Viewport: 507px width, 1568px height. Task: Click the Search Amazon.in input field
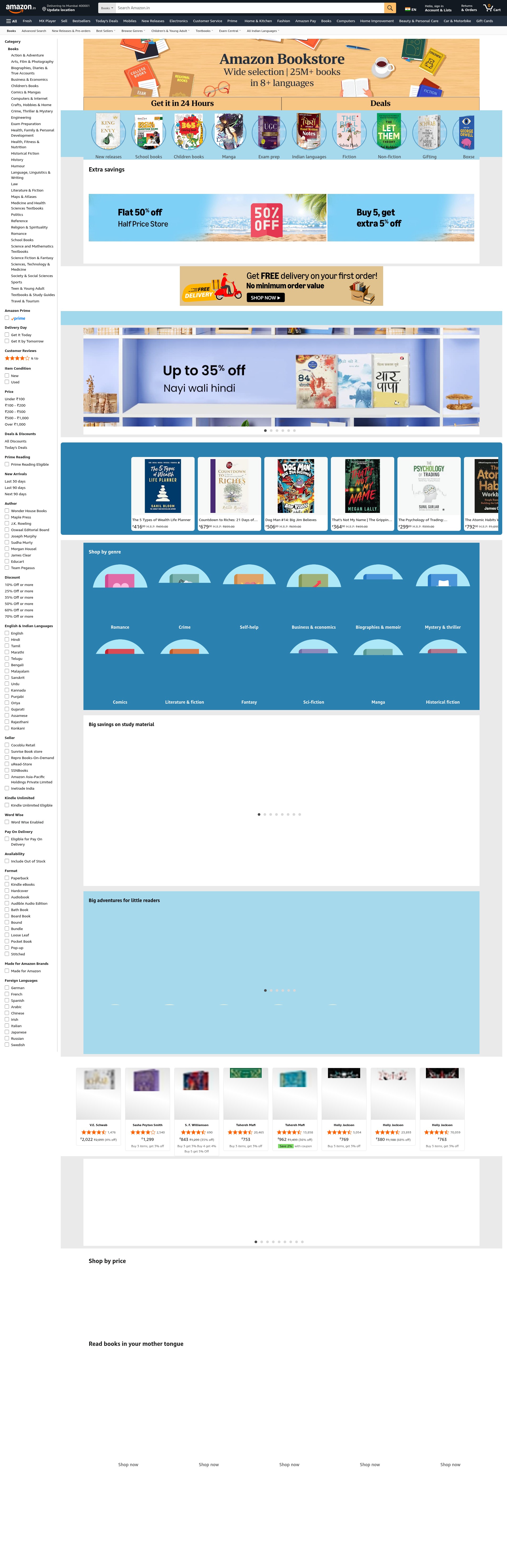250,8
